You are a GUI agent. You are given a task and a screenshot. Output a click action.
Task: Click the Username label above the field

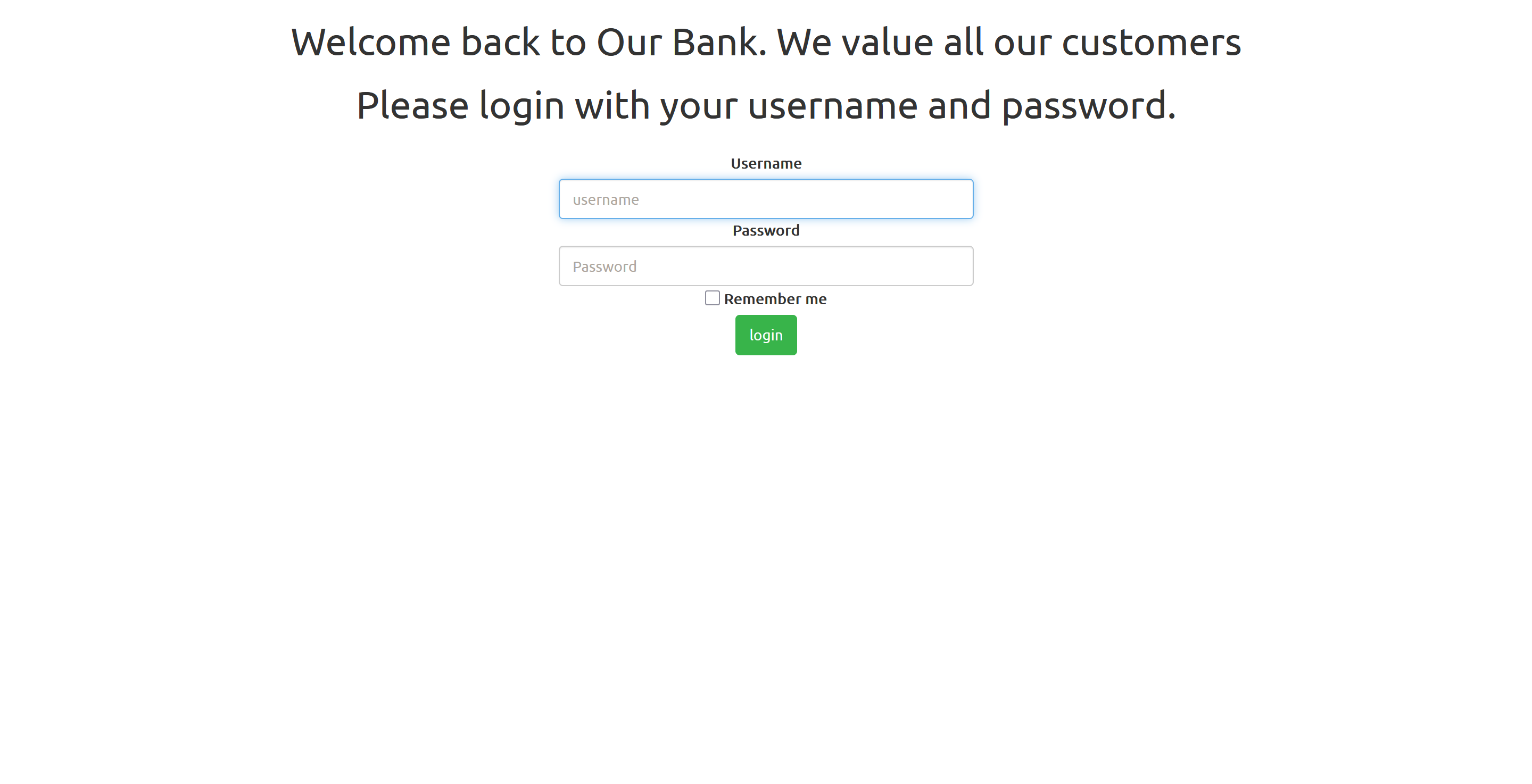pyautogui.click(x=765, y=163)
